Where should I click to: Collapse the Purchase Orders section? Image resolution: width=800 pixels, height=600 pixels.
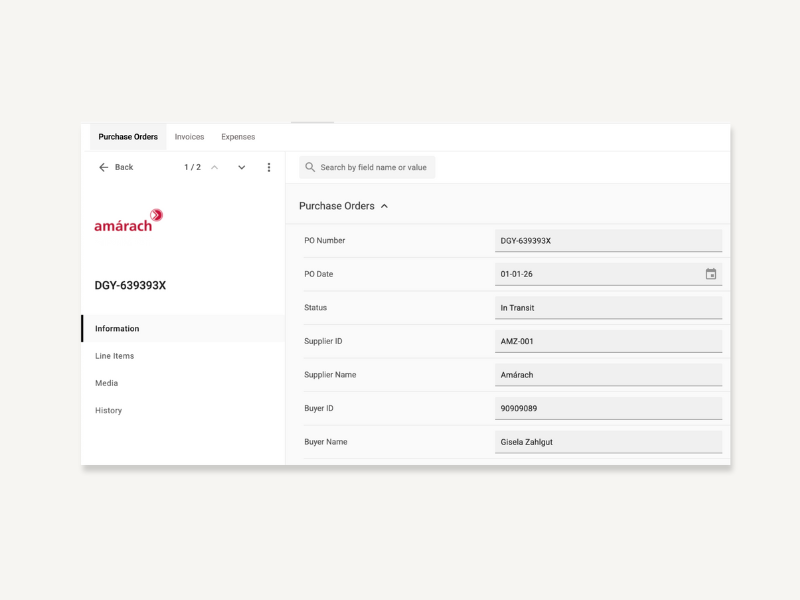coord(384,206)
